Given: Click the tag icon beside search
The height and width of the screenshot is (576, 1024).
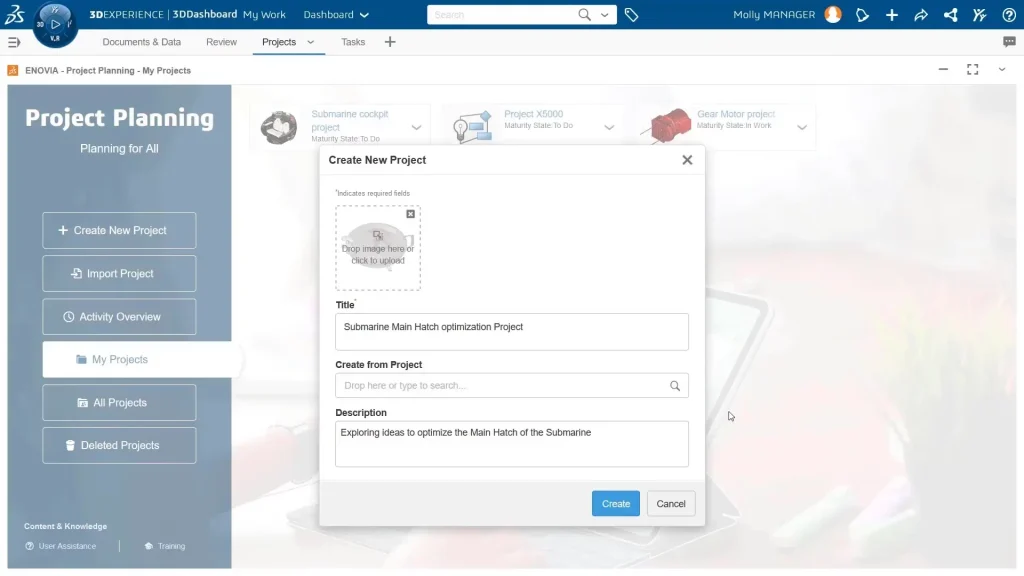Looking at the screenshot, I should 631,15.
